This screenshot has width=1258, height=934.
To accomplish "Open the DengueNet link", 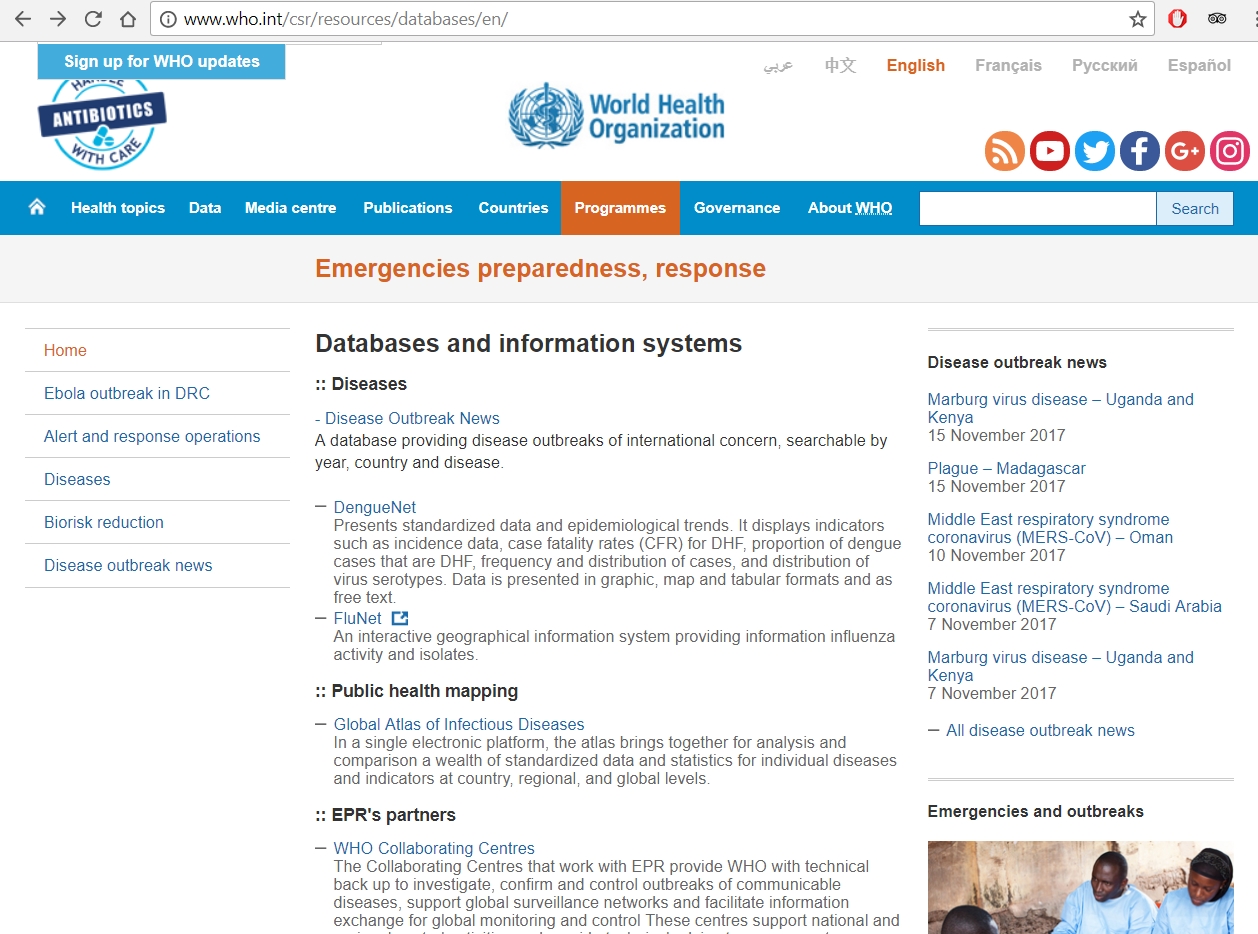I will [x=375, y=507].
